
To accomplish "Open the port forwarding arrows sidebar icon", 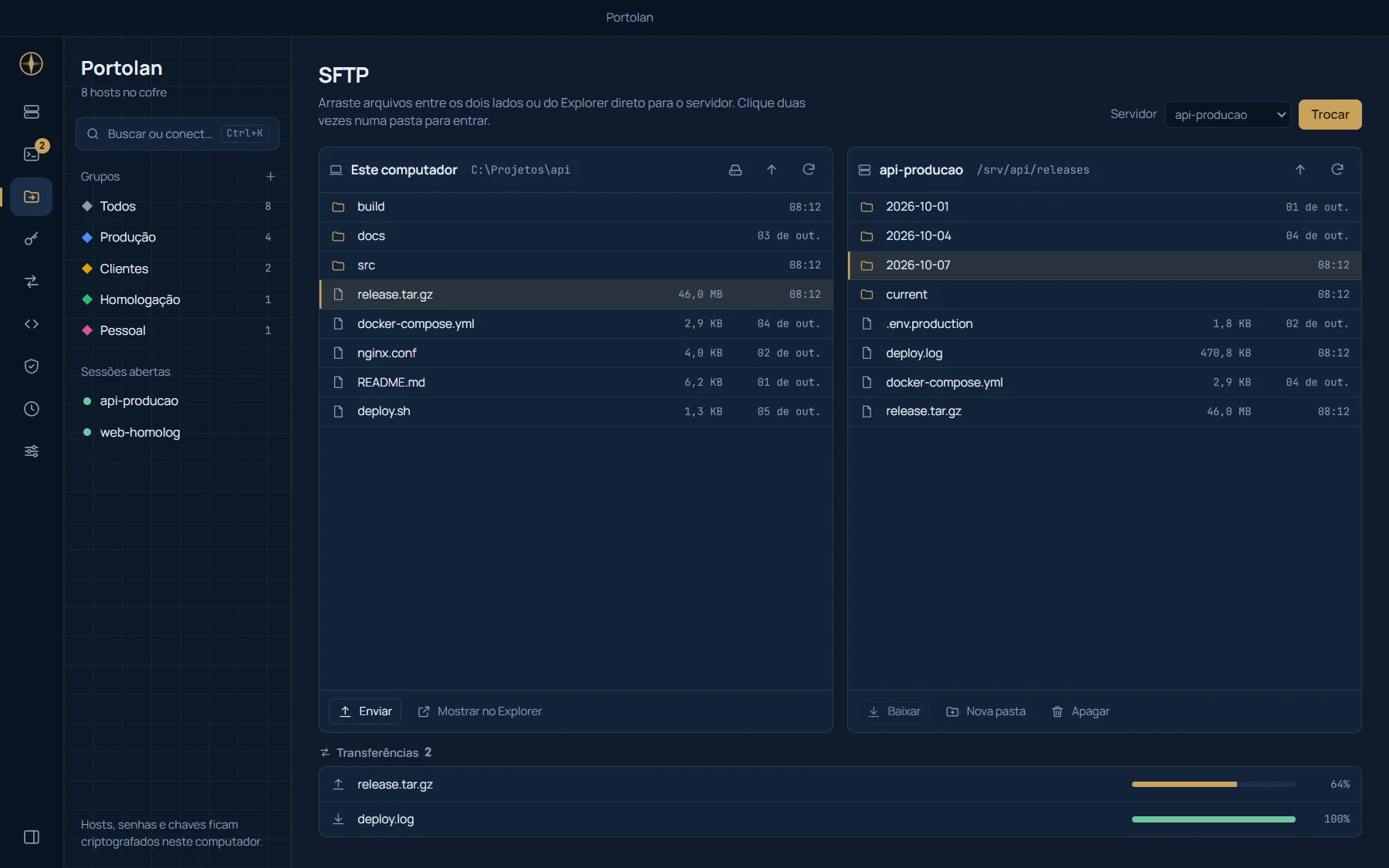I will [32, 282].
